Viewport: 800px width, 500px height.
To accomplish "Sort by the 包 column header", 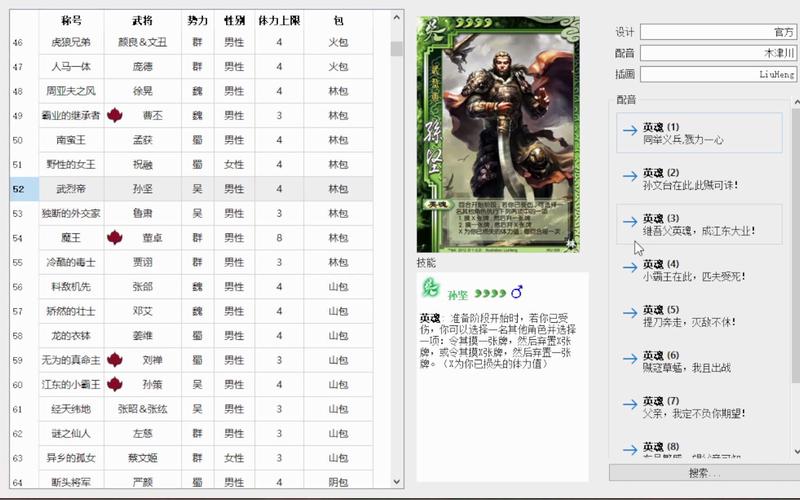I will tap(338, 20).
